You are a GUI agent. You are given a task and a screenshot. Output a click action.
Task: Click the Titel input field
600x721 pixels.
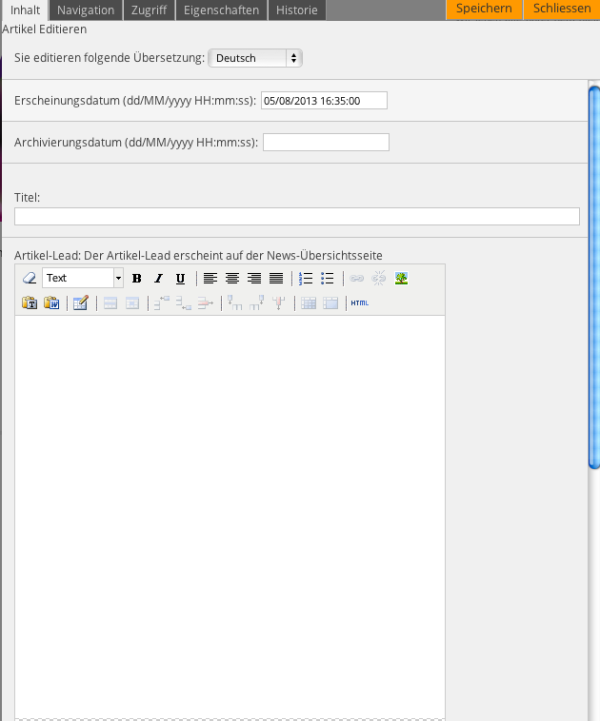(x=297, y=216)
